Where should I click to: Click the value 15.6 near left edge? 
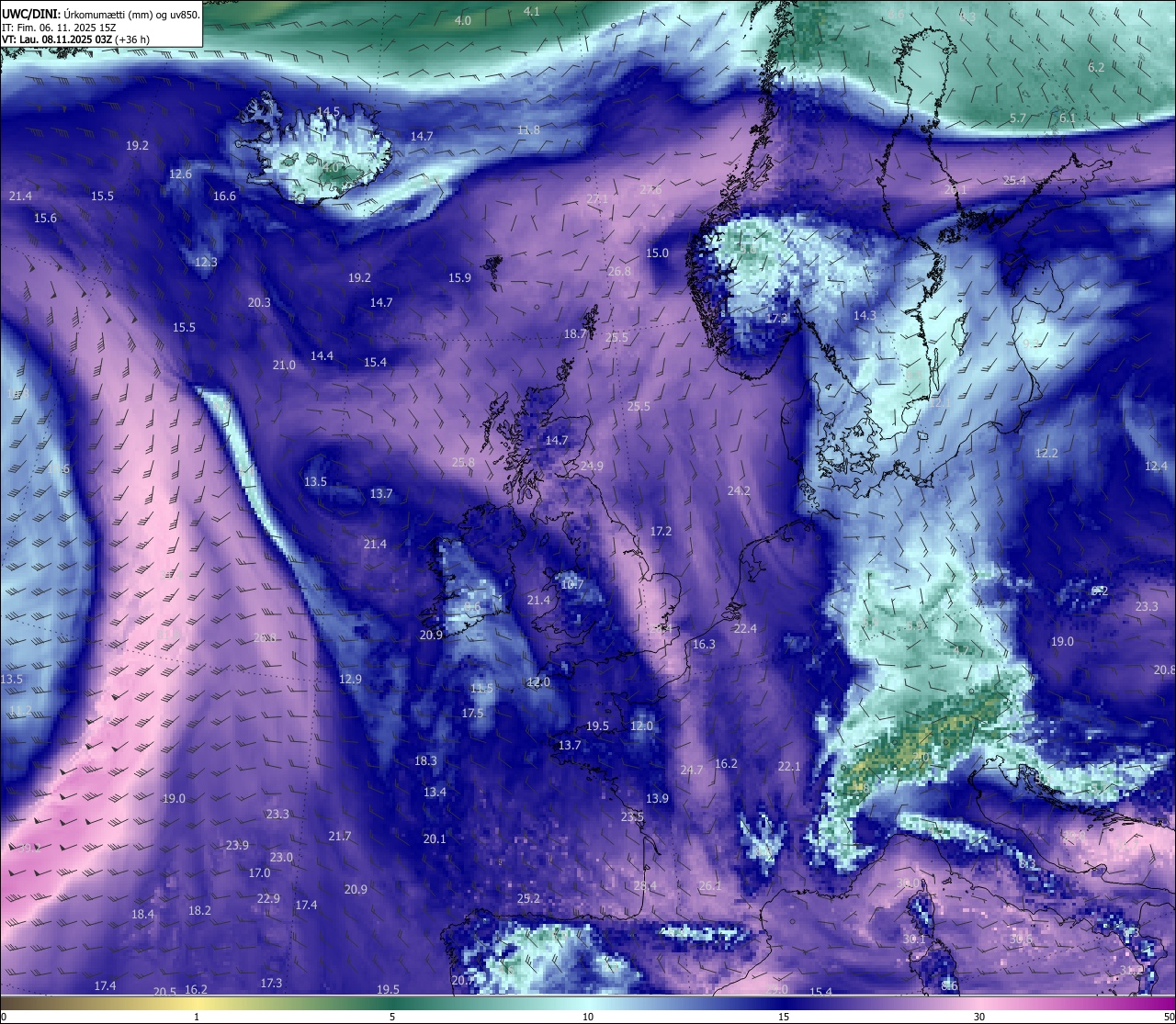(45, 218)
